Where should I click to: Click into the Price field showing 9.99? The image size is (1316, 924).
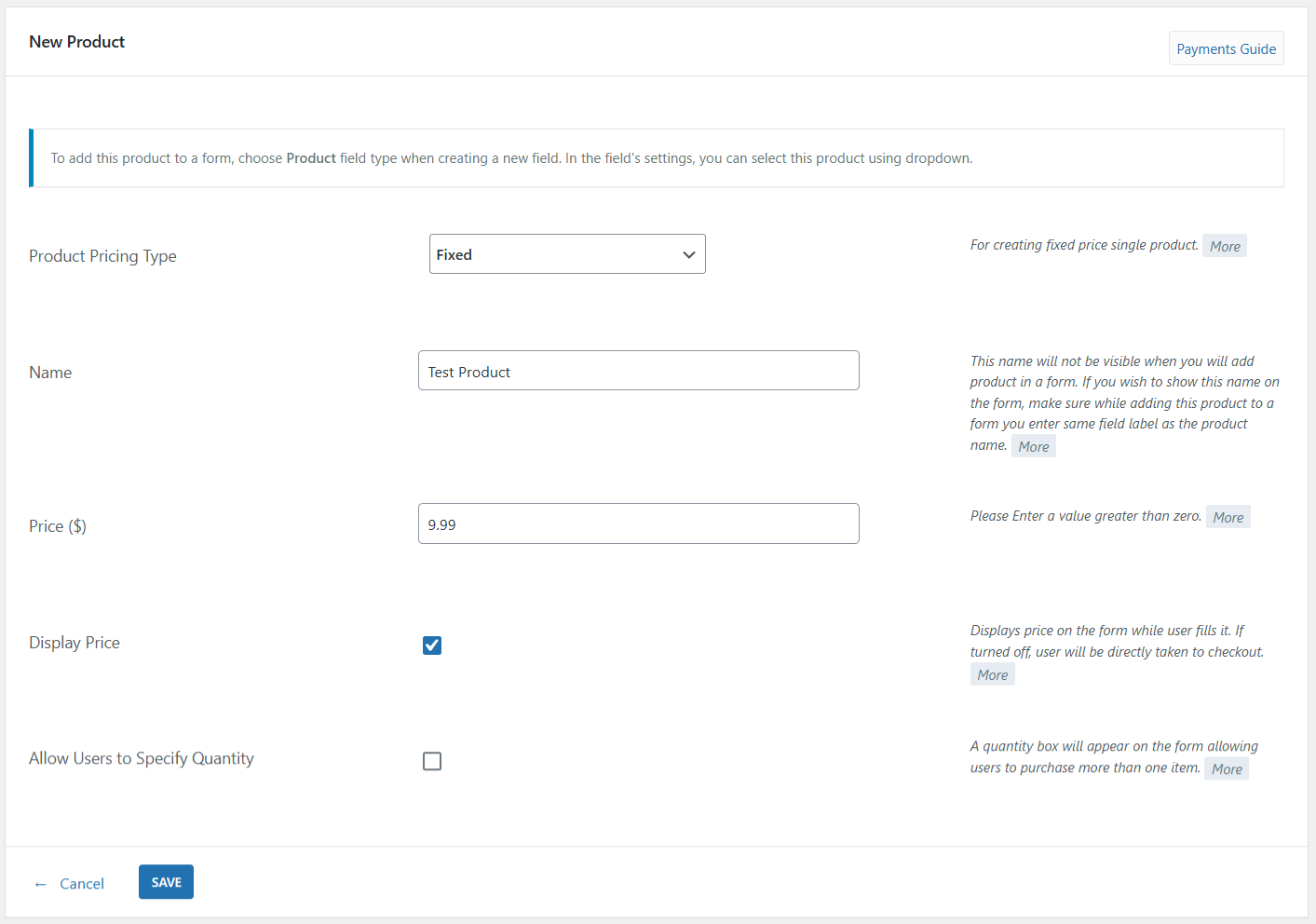638,523
